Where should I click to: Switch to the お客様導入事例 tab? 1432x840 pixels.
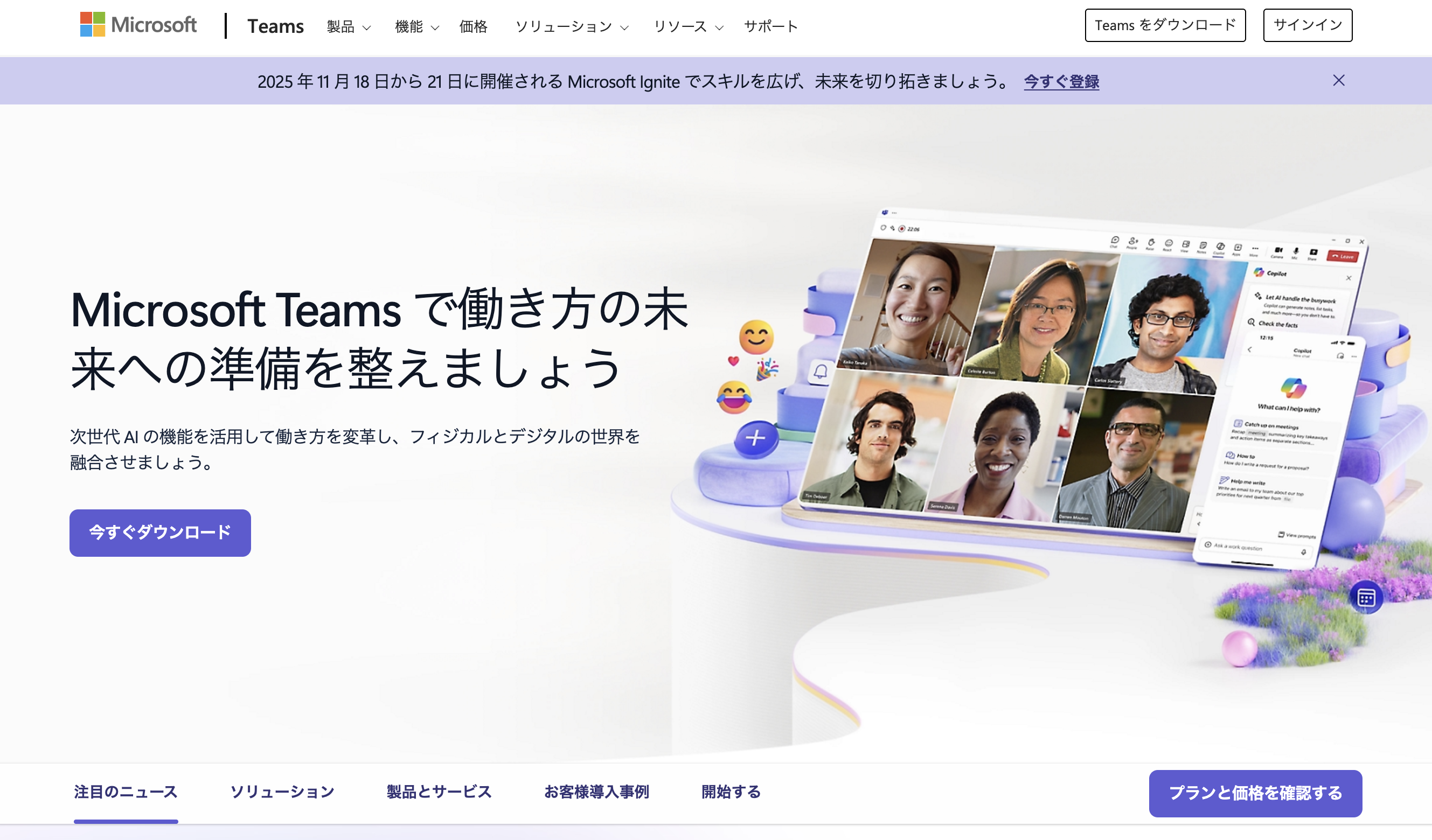click(x=598, y=792)
